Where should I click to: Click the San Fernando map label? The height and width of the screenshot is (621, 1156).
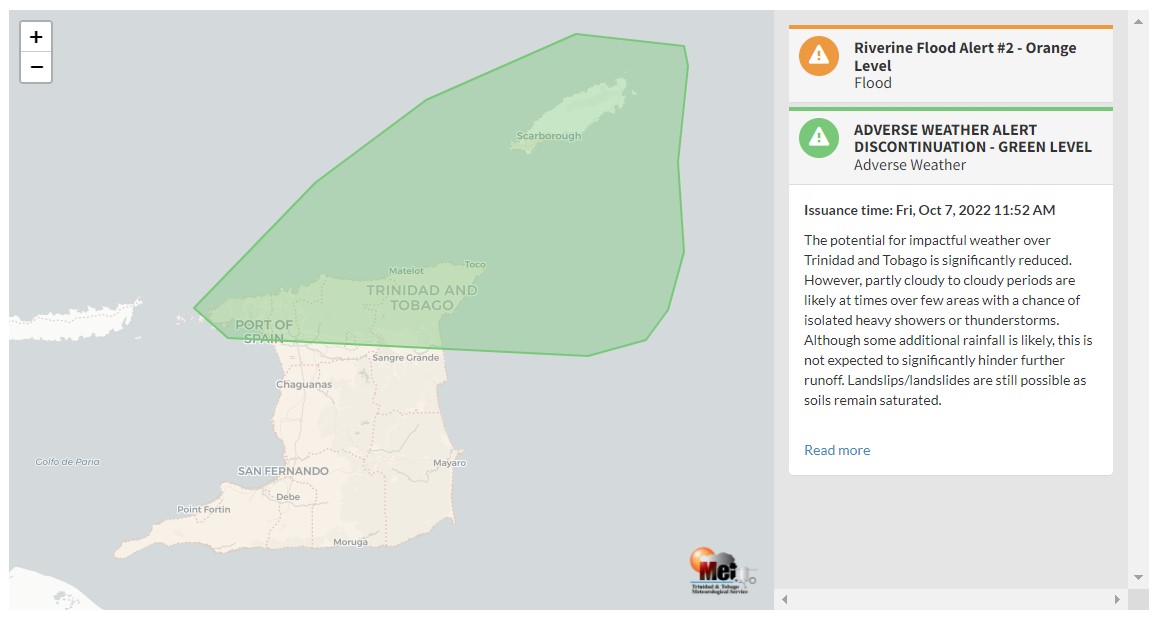click(x=283, y=471)
